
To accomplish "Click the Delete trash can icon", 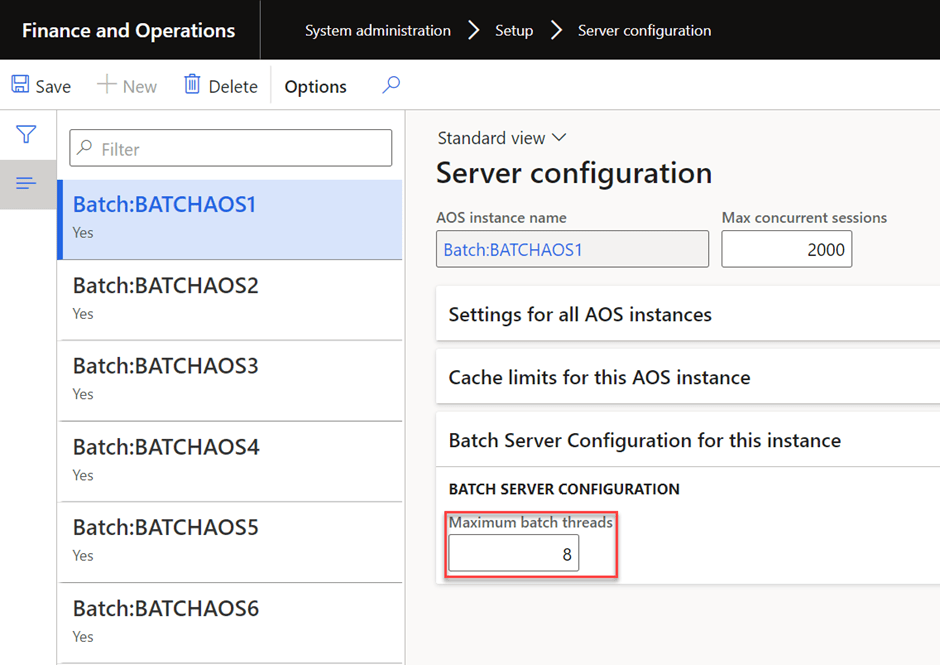I will click(192, 85).
